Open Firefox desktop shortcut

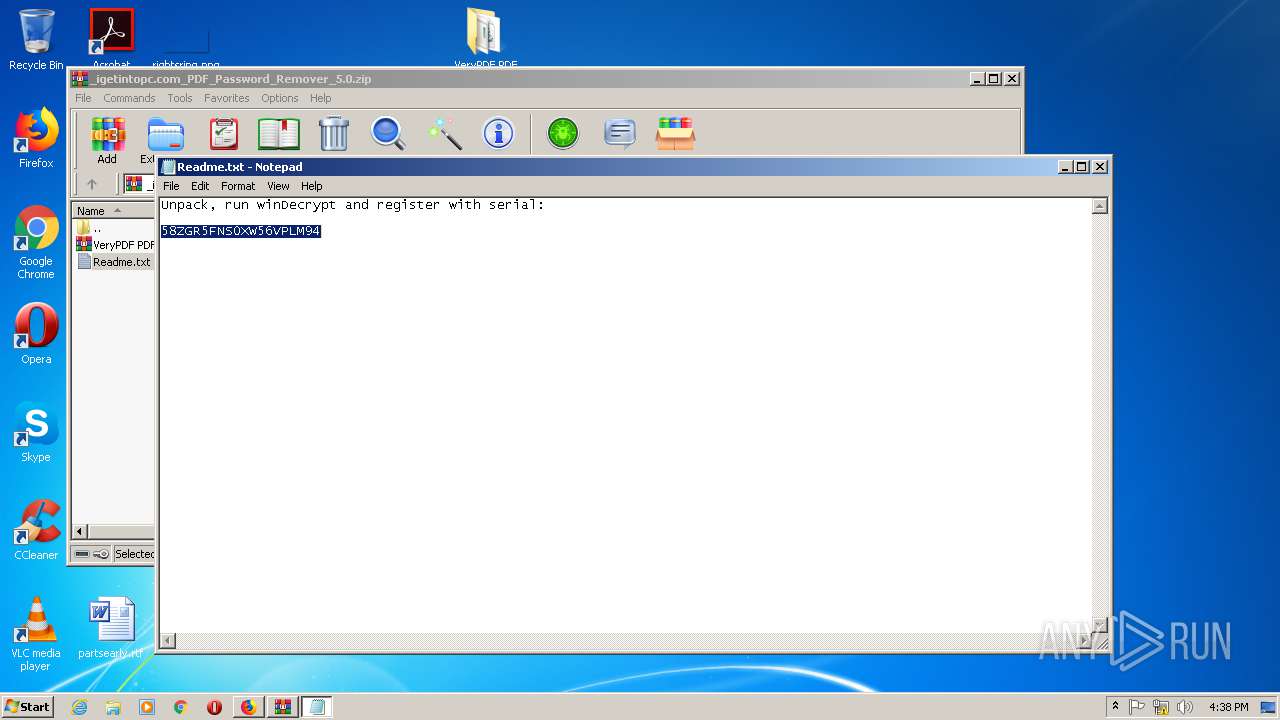[x=36, y=139]
